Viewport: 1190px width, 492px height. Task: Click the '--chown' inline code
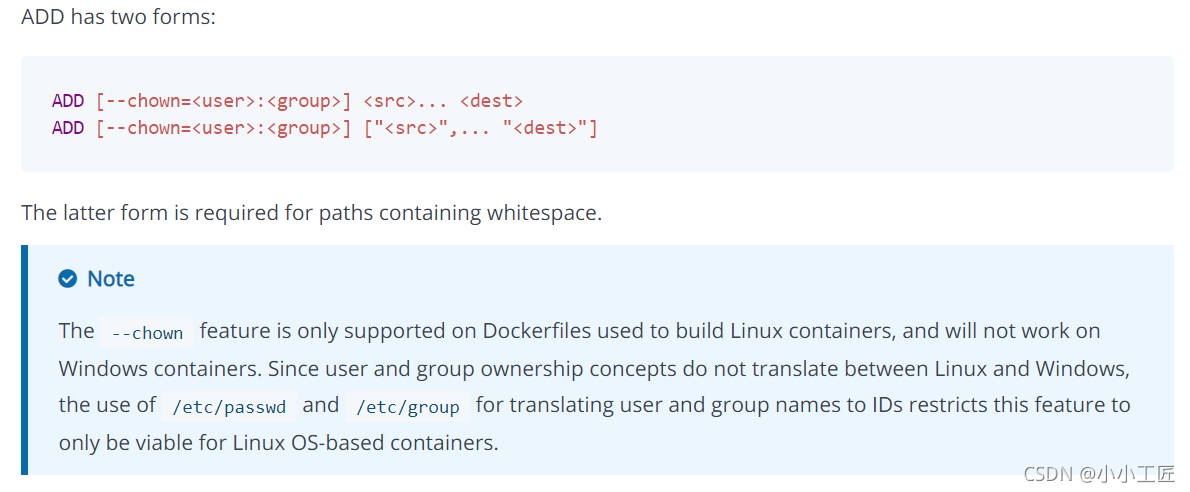(147, 333)
